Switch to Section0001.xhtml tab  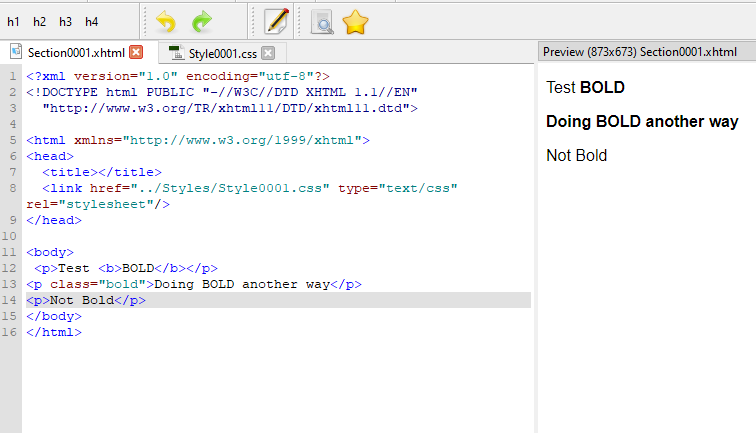click(76, 53)
